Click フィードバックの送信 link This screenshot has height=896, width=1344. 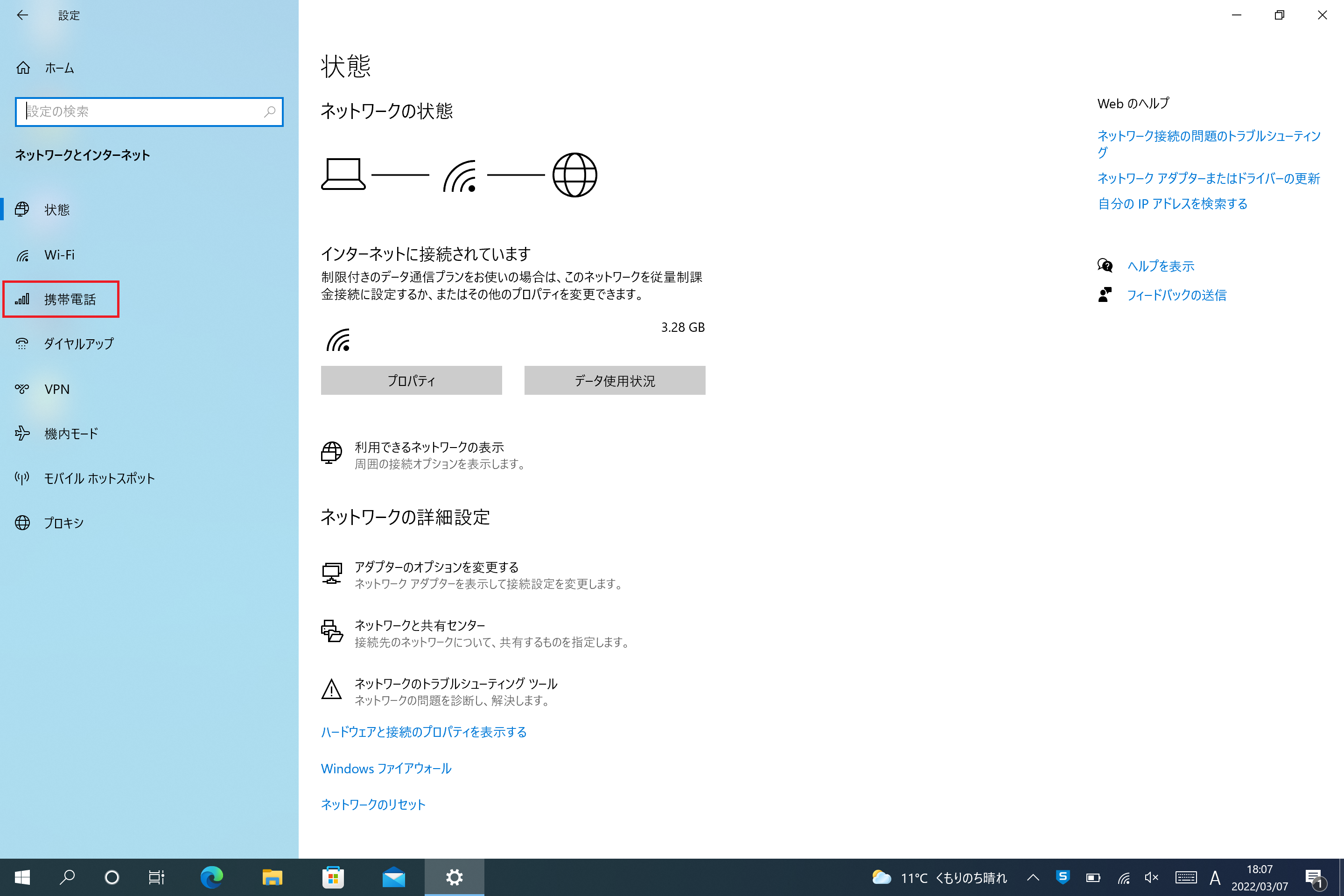(1176, 295)
